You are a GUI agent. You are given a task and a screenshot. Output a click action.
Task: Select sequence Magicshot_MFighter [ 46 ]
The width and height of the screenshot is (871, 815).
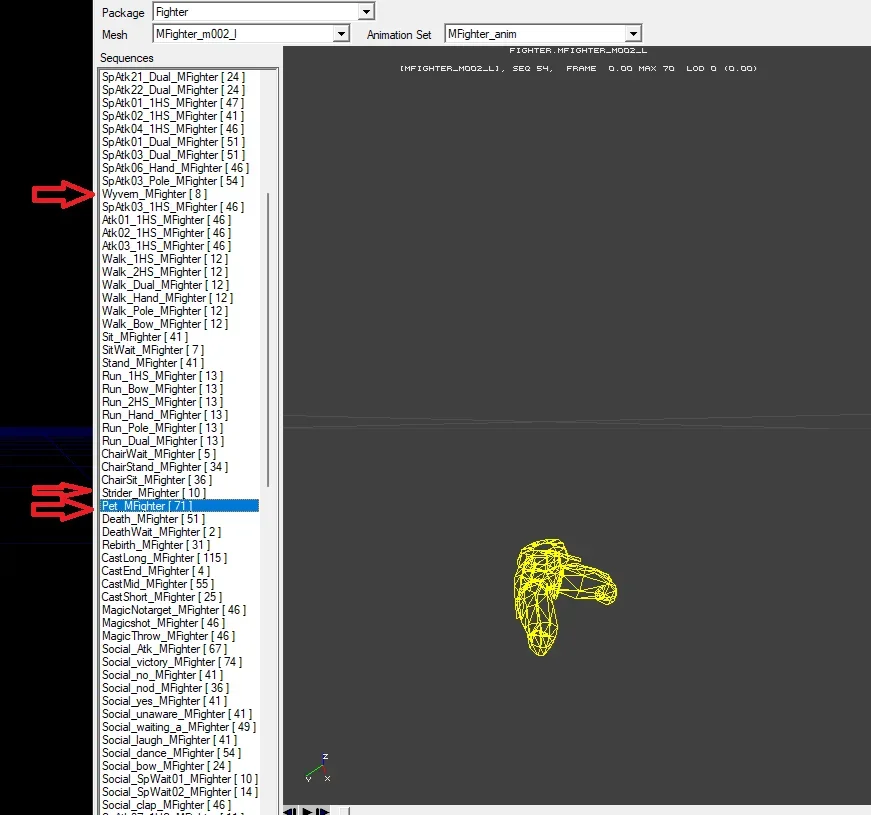(x=163, y=623)
